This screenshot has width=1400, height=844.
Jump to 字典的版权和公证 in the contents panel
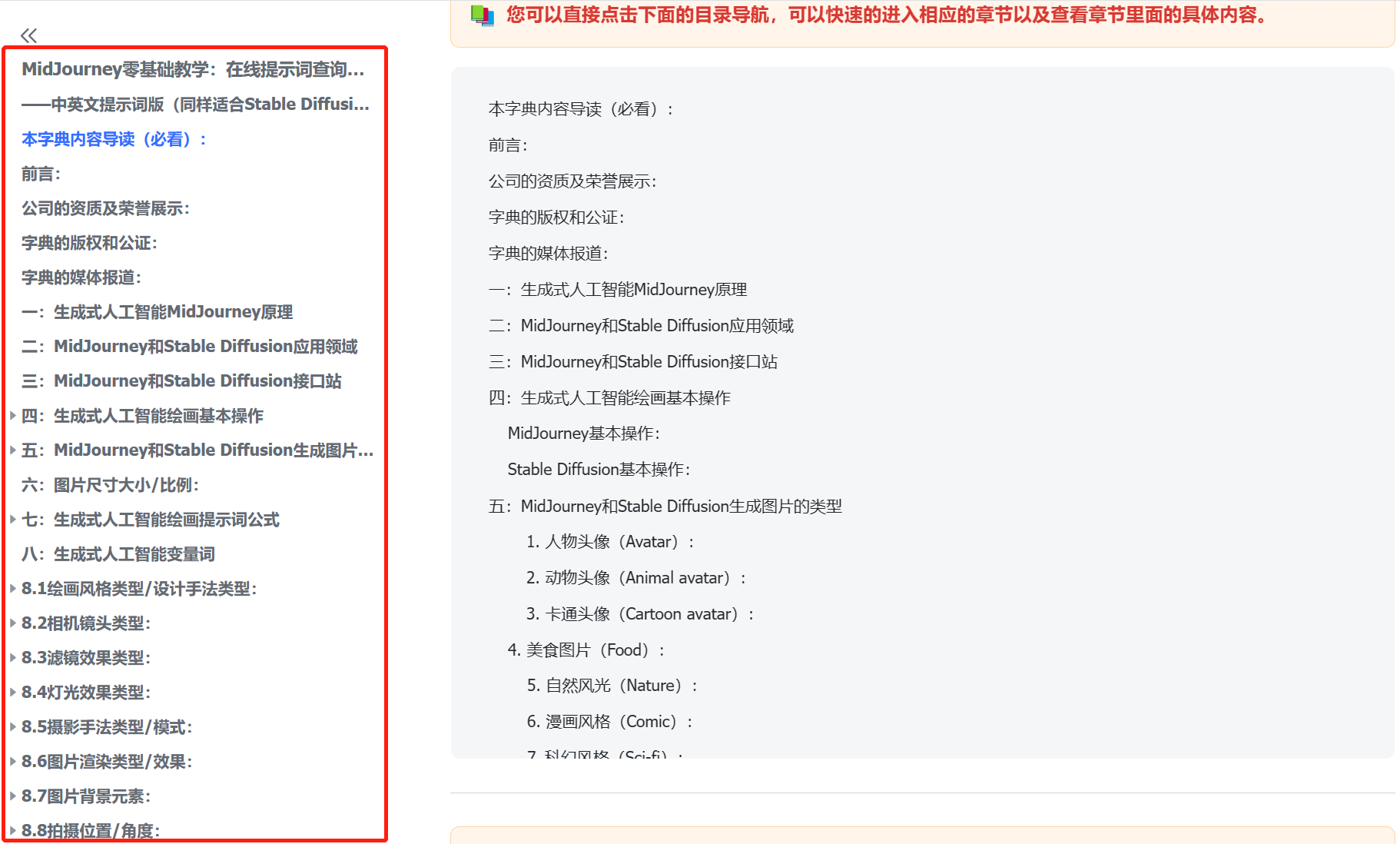point(557,218)
